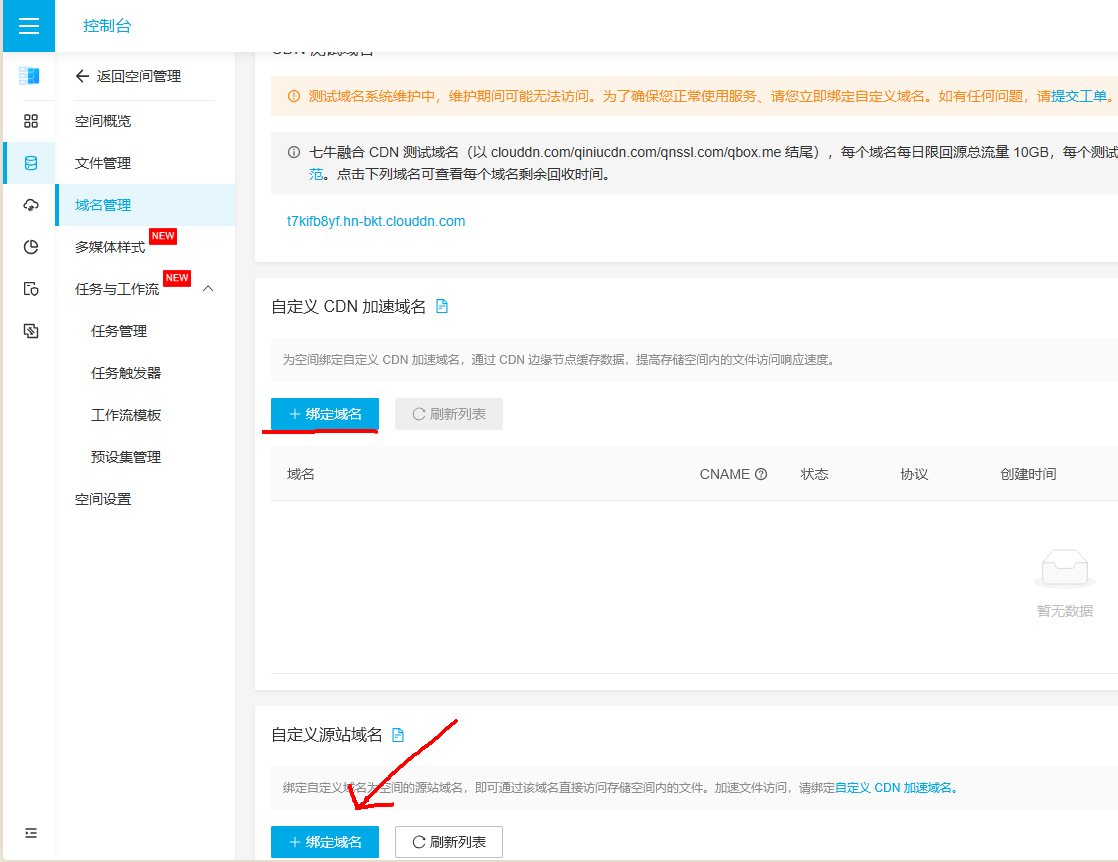Collapse the left sidebar with bottom icon
Image resolution: width=1118 pixels, height=862 pixels.
(x=31, y=833)
